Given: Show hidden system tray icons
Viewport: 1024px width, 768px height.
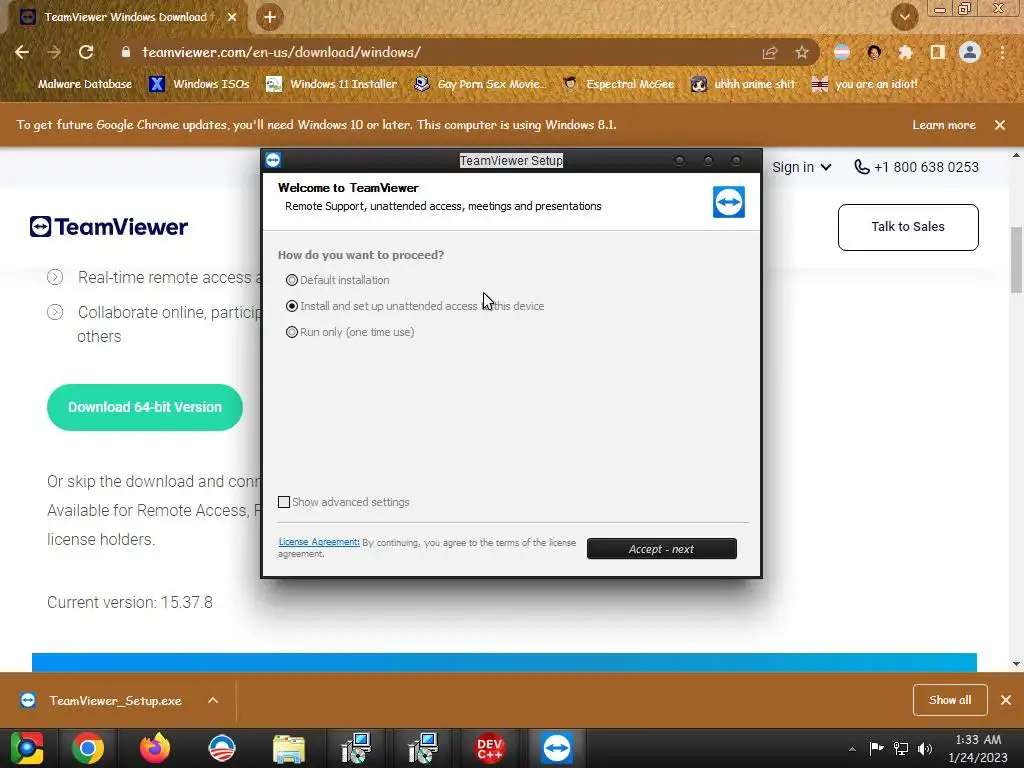Looking at the screenshot, I should tap(852, 749).
